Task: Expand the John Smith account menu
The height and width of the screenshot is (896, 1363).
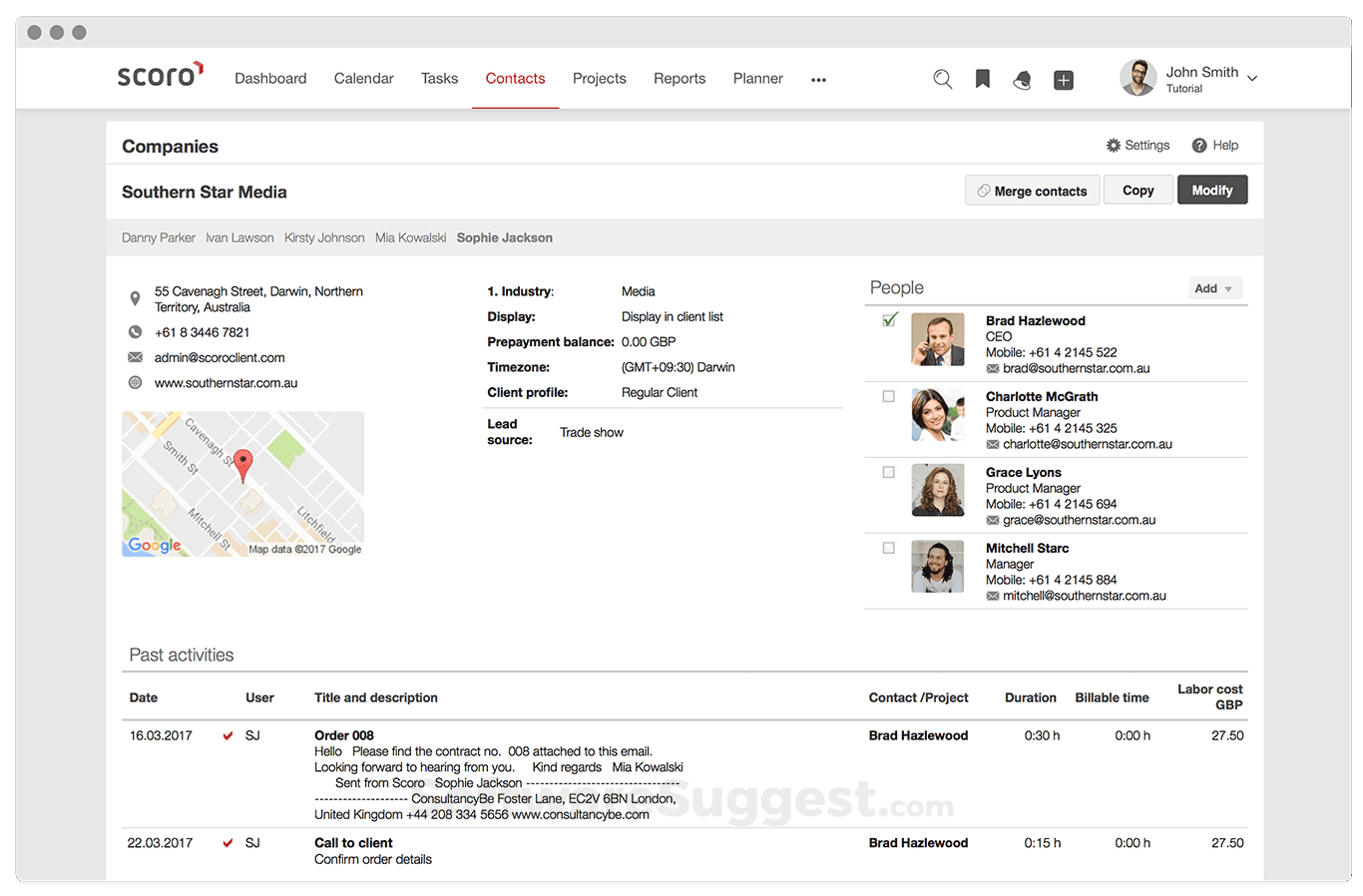Action: pyautogui.click(x=1251, y=78)
